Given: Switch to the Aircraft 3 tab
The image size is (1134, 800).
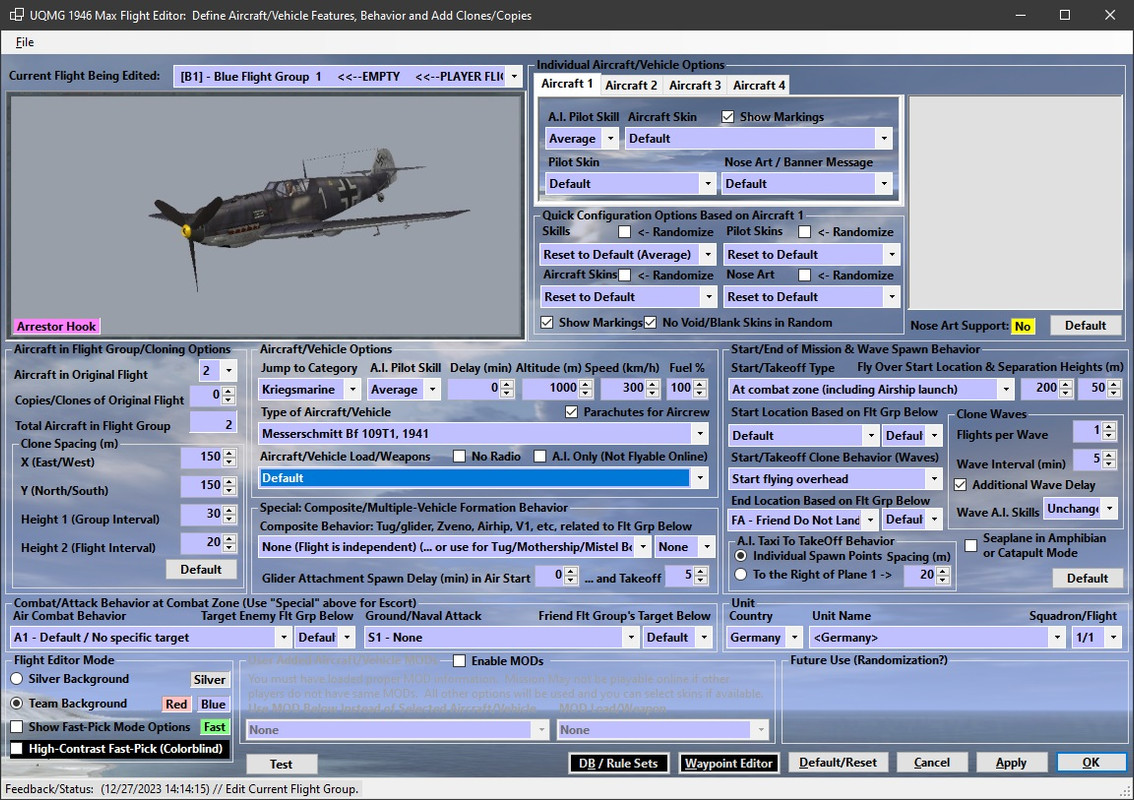Looking at the screenshot, I should pyautogui.click(x=694, y=85).
